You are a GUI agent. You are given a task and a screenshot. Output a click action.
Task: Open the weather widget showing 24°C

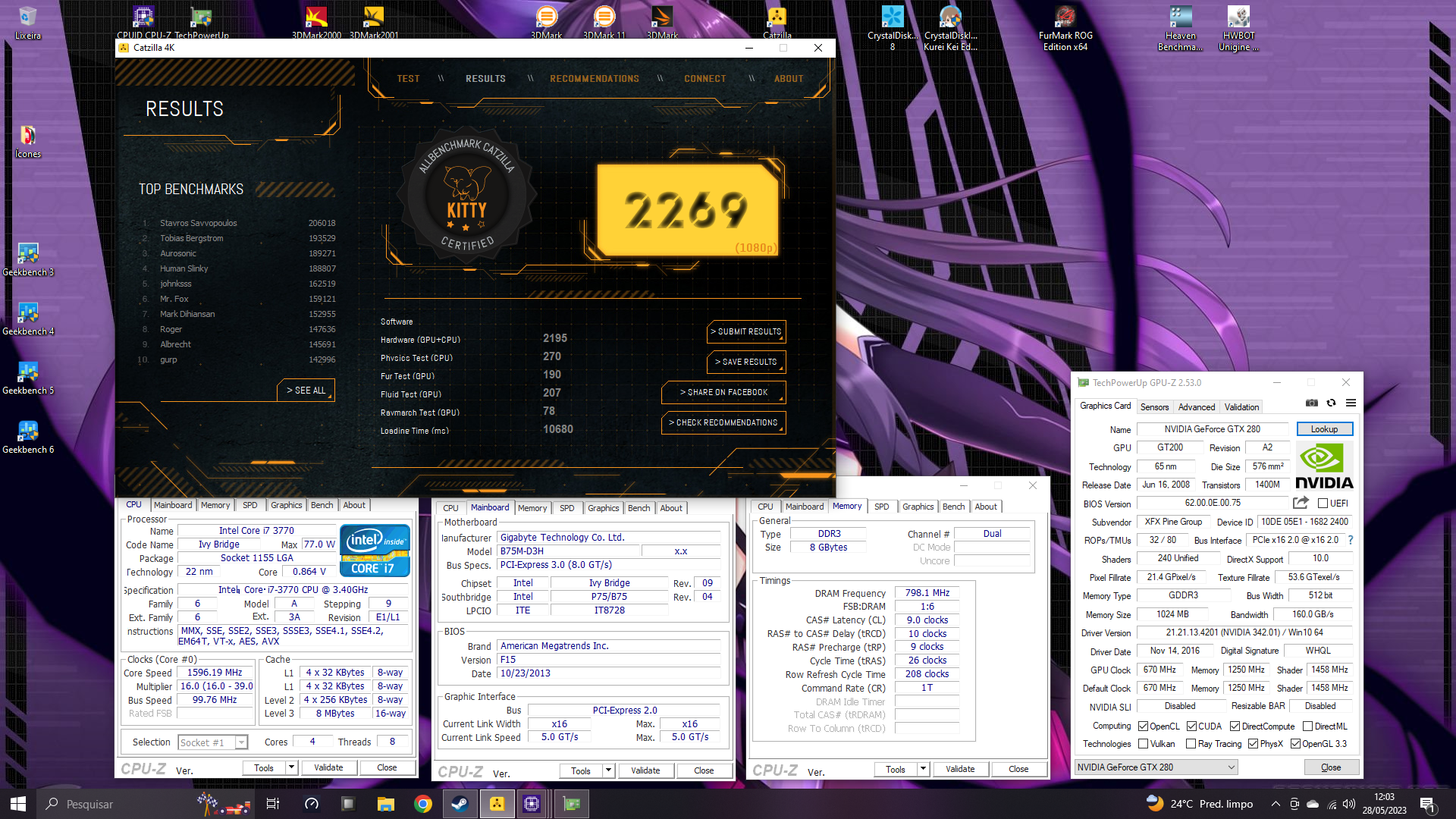[1199, 804]
